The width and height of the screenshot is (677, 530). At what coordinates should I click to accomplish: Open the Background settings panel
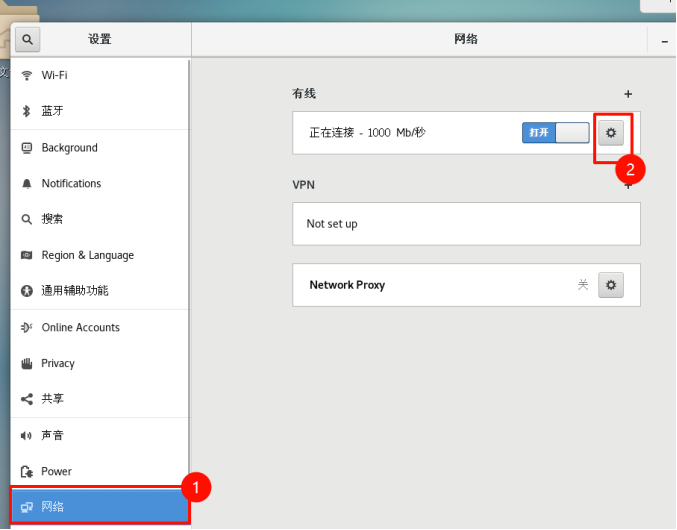click(99, 148)
